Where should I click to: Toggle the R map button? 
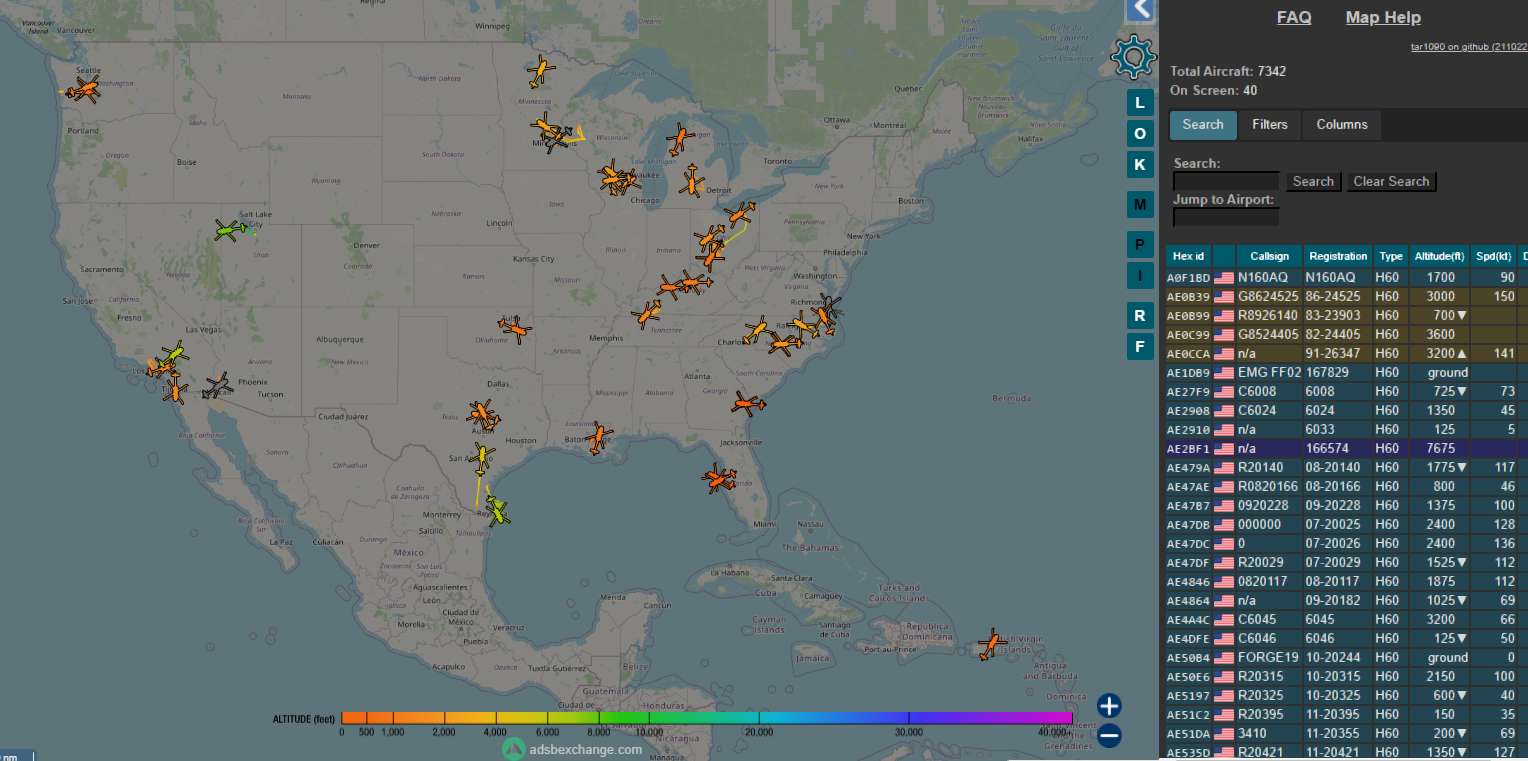click(x=1139, y=316)
